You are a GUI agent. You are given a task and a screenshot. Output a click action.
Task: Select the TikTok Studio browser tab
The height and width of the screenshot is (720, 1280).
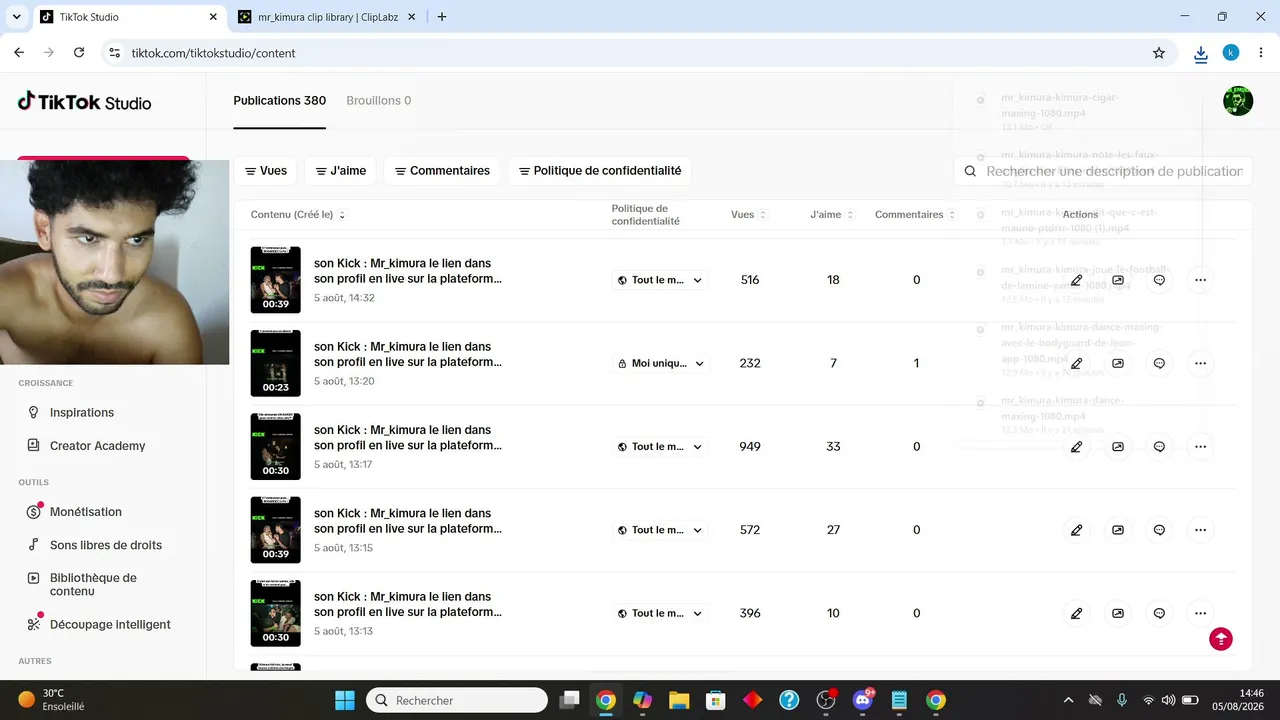(129, 17)
